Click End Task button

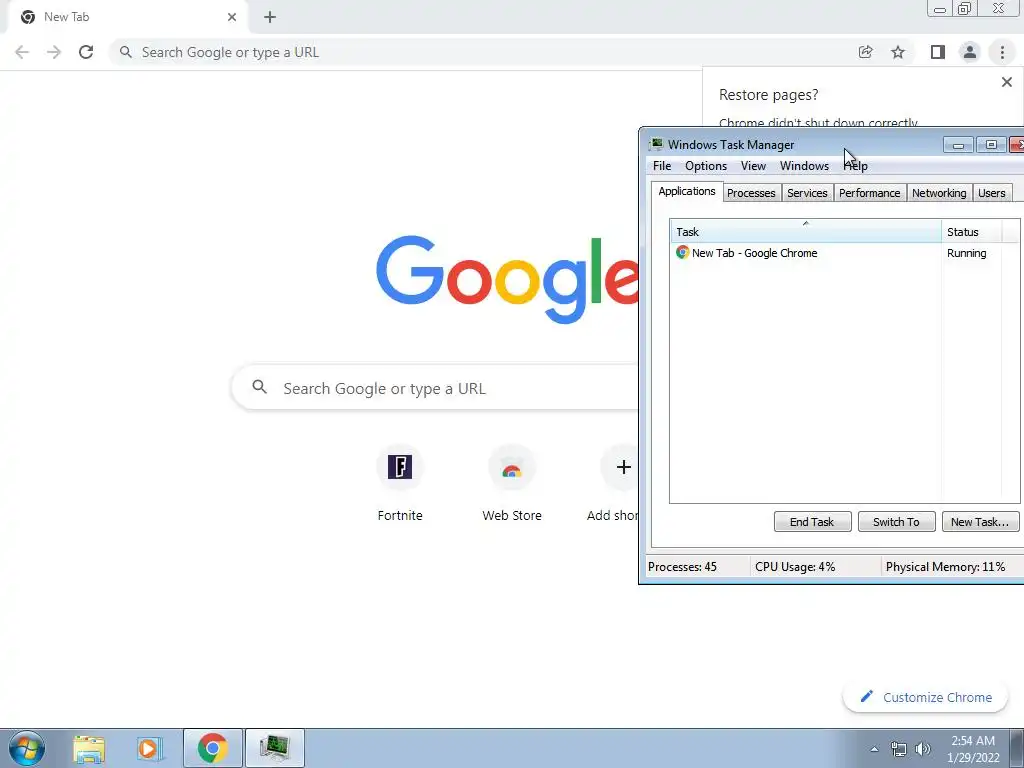812,522
